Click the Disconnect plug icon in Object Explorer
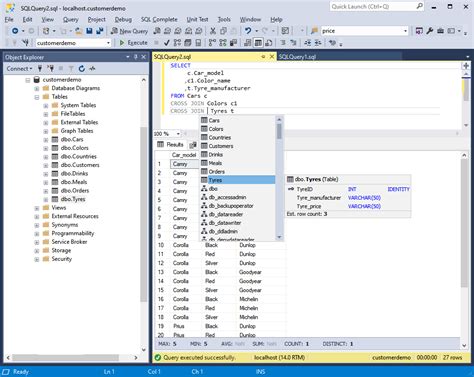474x377 pixels. coord(50,69)
